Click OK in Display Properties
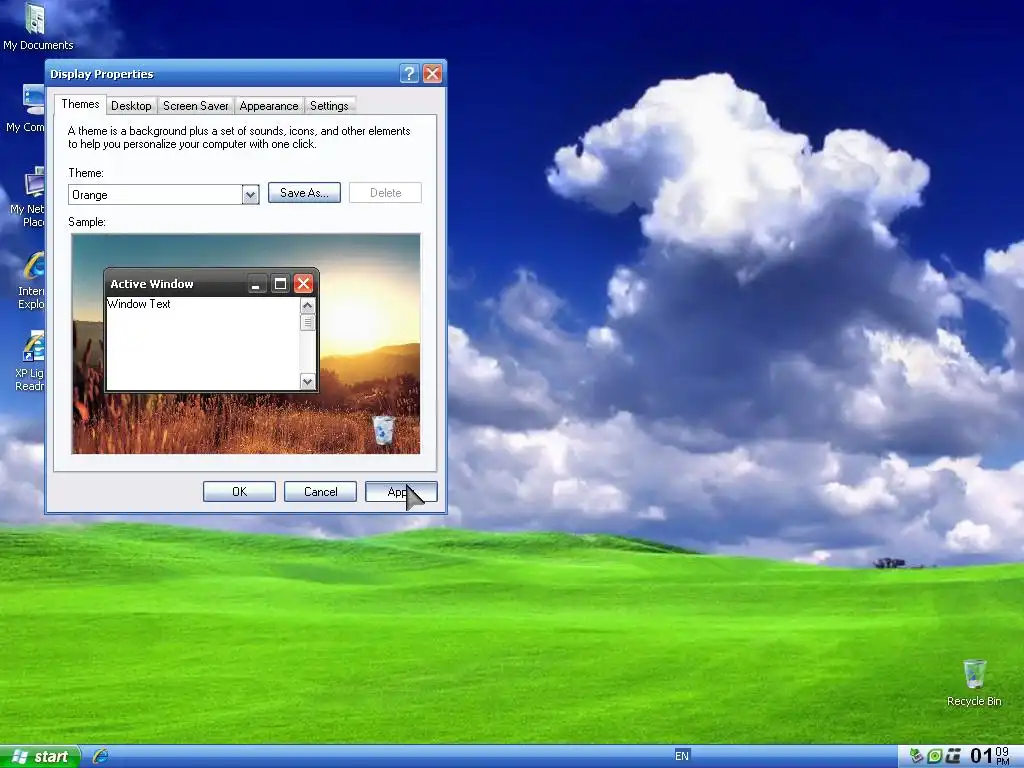 point(239,492)
